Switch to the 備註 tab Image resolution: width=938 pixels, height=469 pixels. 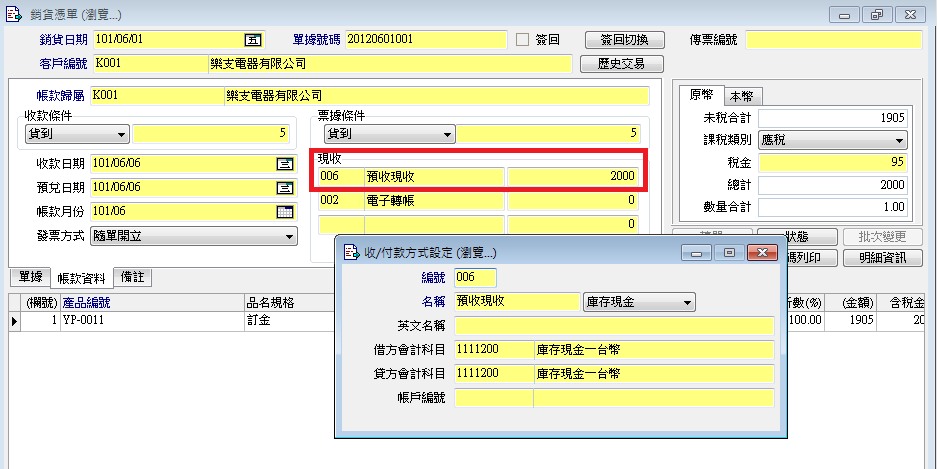(x=132, y=277)
